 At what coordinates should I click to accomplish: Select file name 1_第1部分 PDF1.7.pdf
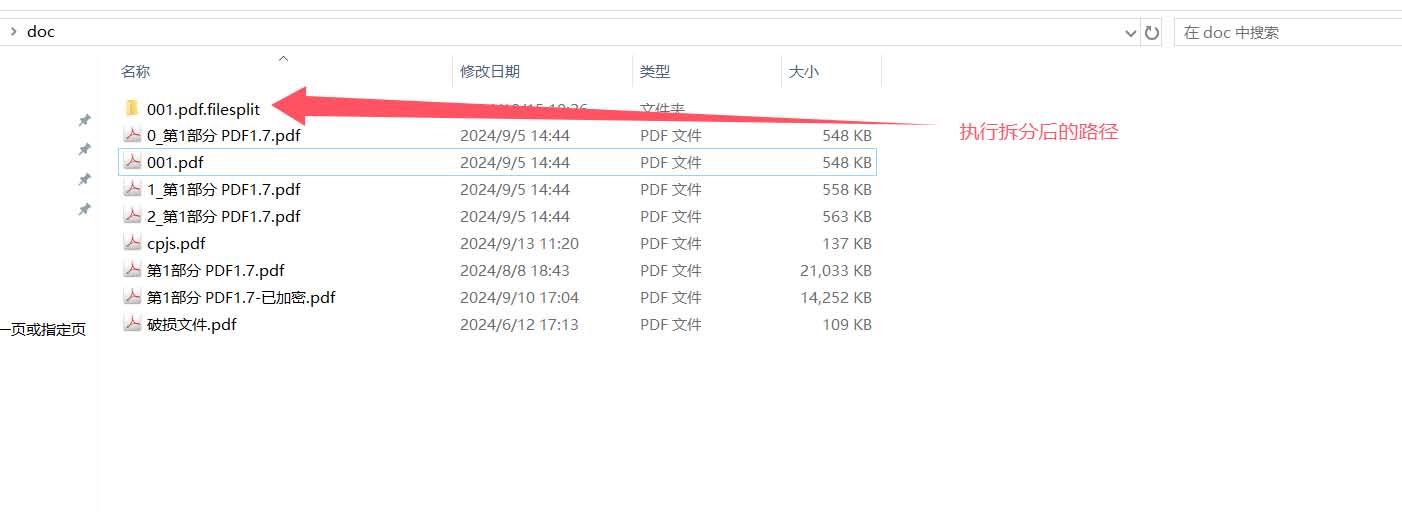point(224,189)
